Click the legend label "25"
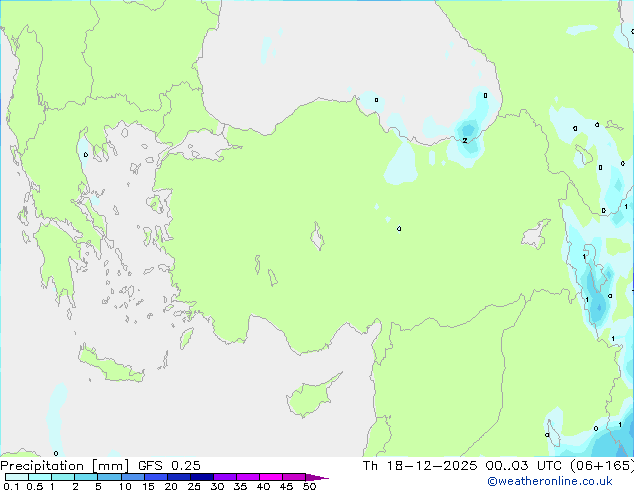 point(194,486)
